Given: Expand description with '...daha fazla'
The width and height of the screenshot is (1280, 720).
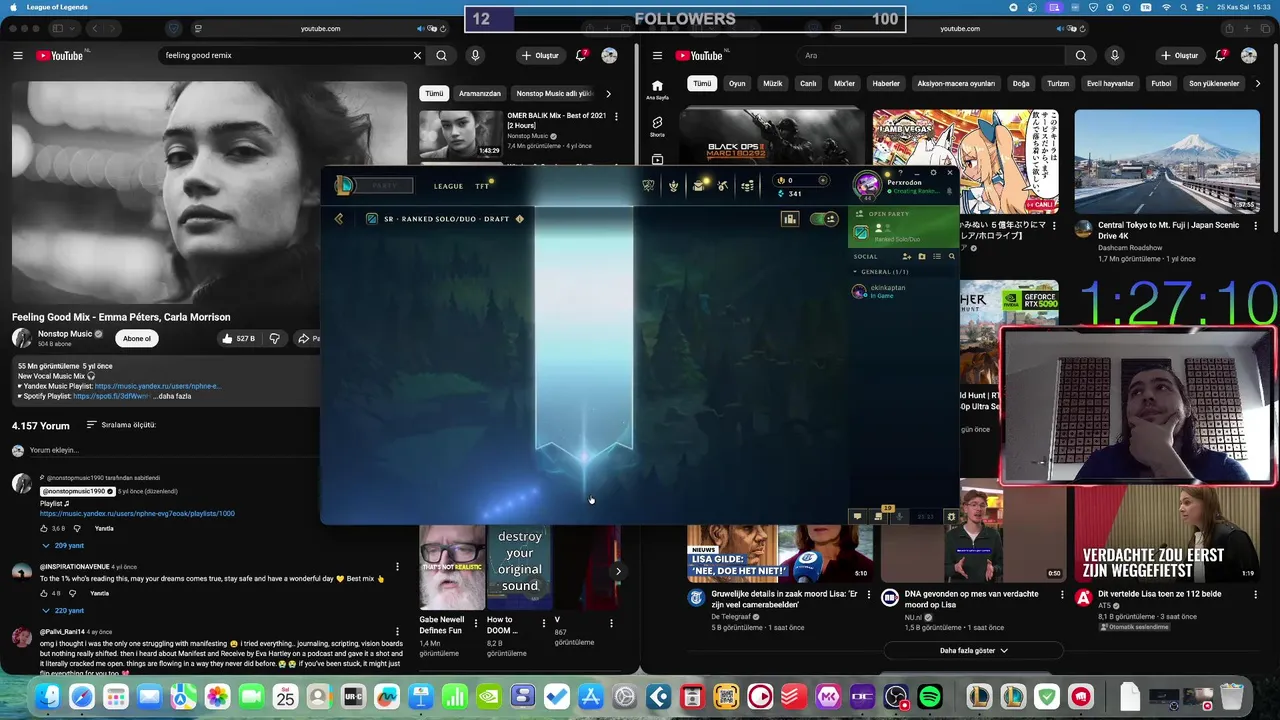Looking at the screenshot, I should tap(172, 396).
